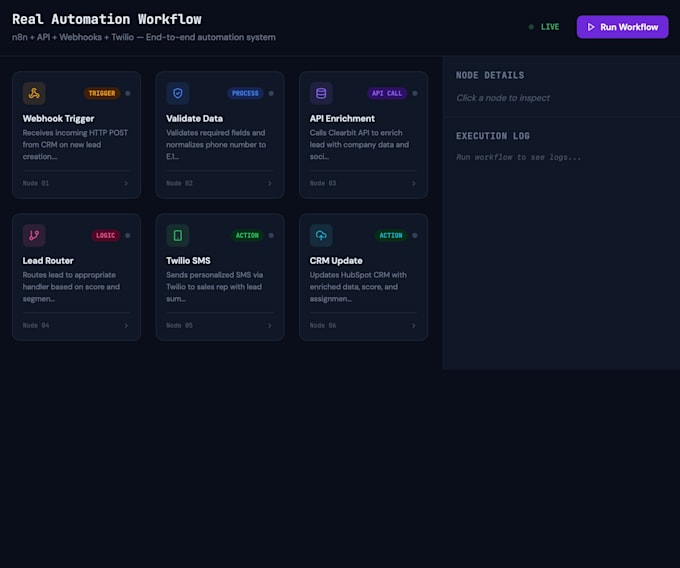Click the LIVE status text
The image size is (680, 568).
(x=550, y=27)
